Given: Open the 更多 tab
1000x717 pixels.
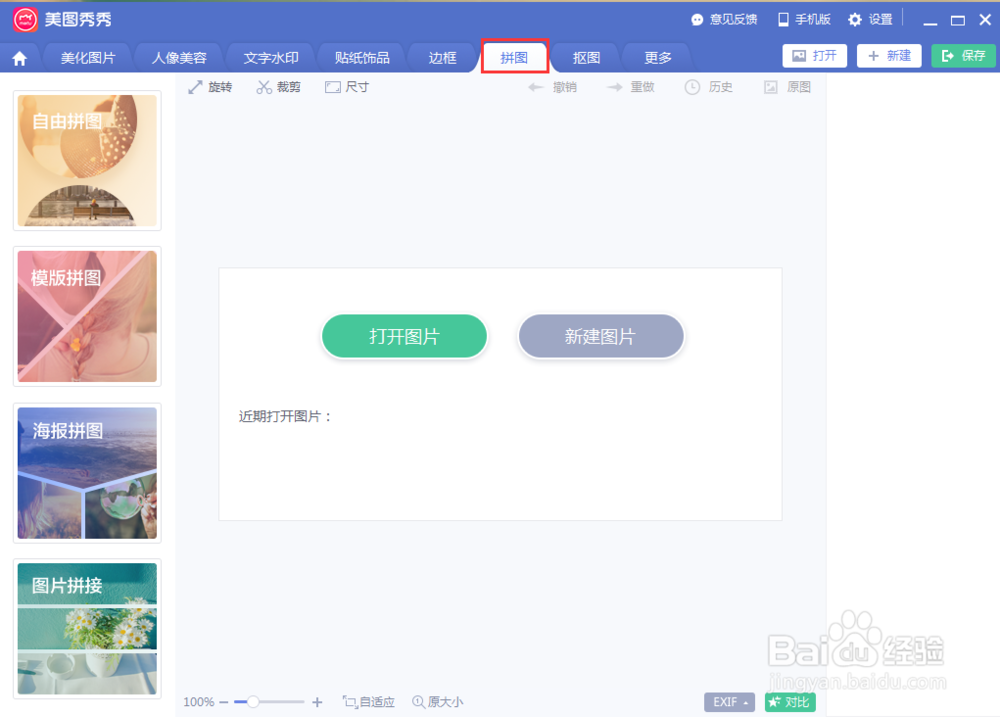Looking at the screenshot, I should 657,57.
